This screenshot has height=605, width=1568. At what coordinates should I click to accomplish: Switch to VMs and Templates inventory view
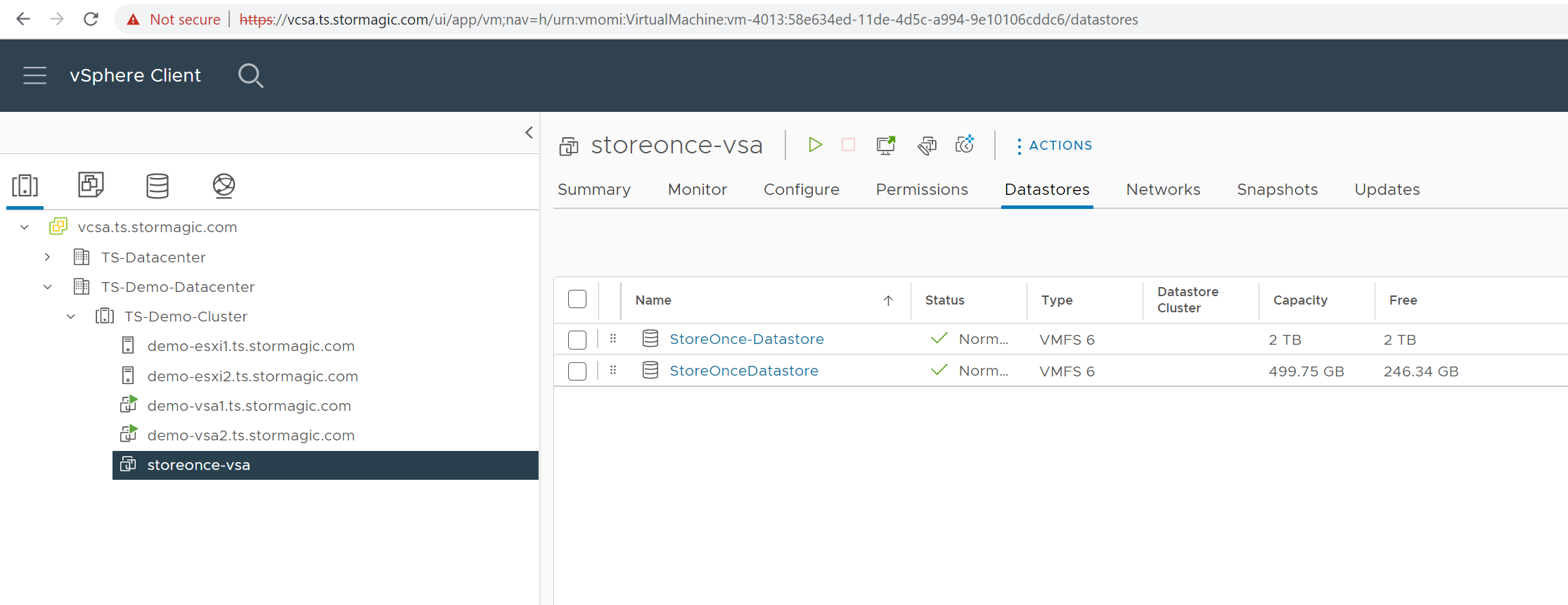pos(91,185)
